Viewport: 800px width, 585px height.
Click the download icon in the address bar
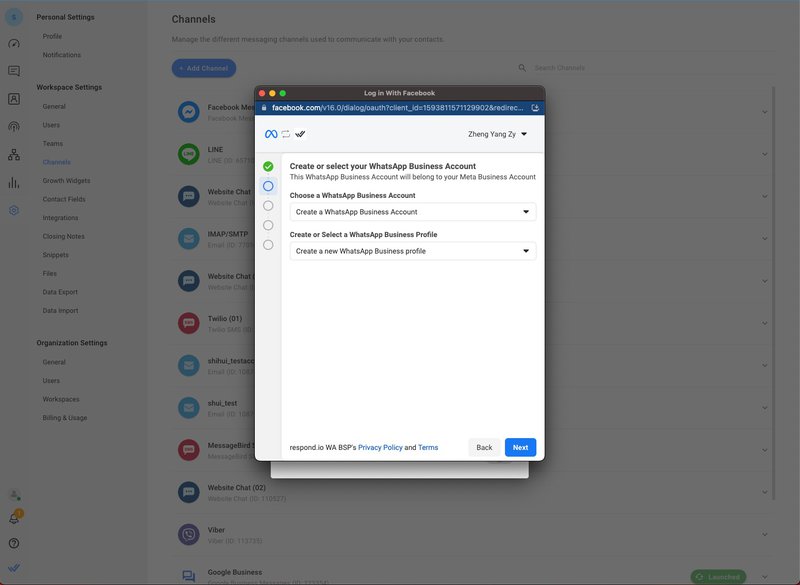tap(535, 108)
